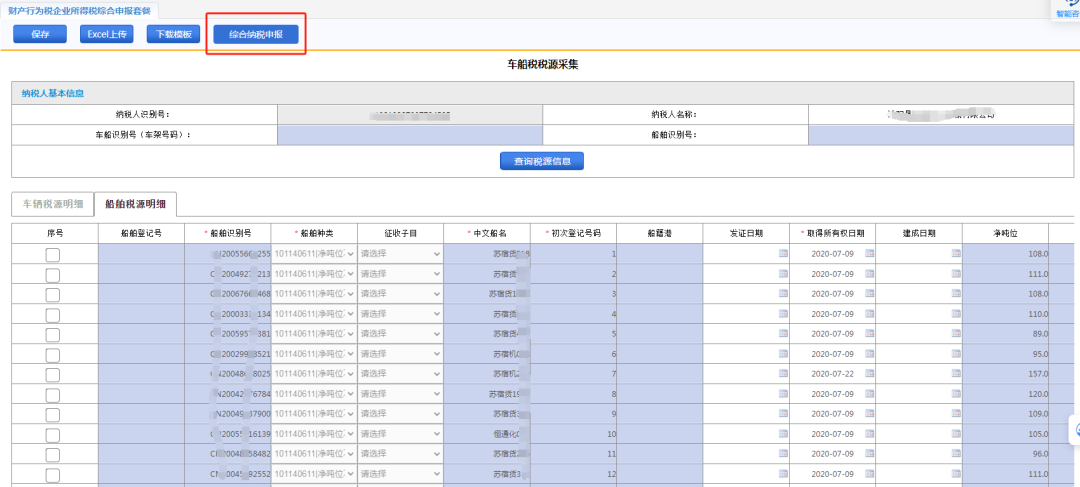1080x487 pixels.
Task: Tick the 序号 checkbox for row 5
Action: click(52, 335)
